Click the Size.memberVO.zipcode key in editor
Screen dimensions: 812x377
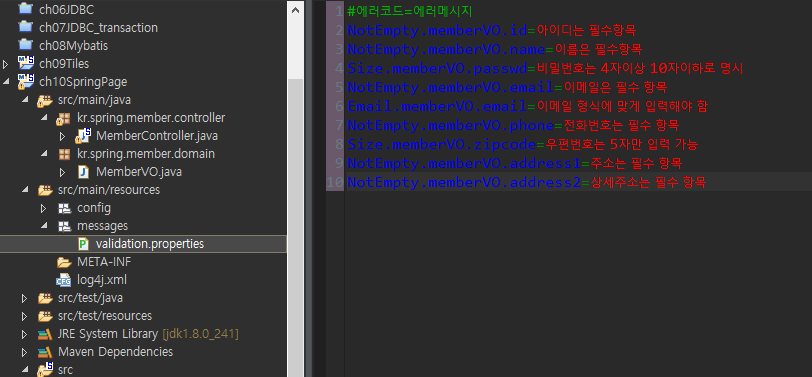point(441,144)
